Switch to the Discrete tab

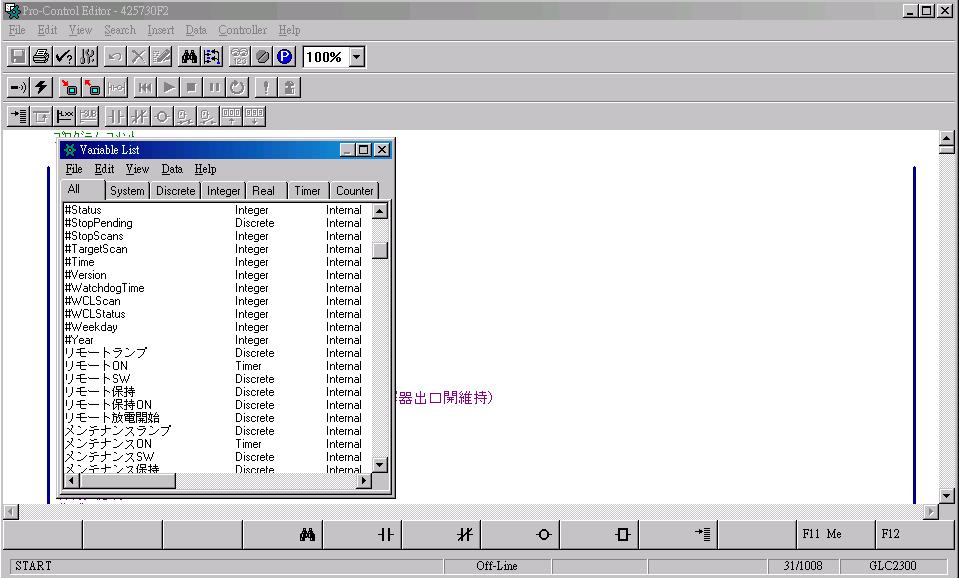pos(175,190)
